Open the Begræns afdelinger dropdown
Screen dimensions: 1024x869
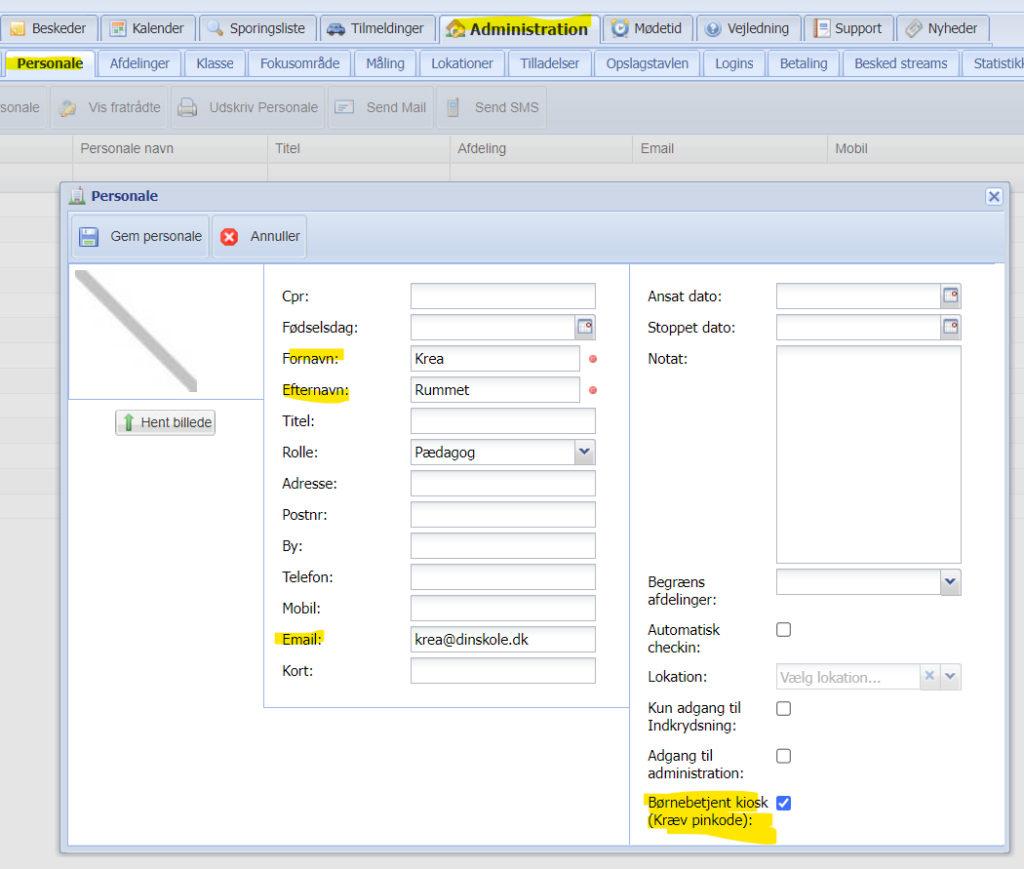tap(951, 581)
